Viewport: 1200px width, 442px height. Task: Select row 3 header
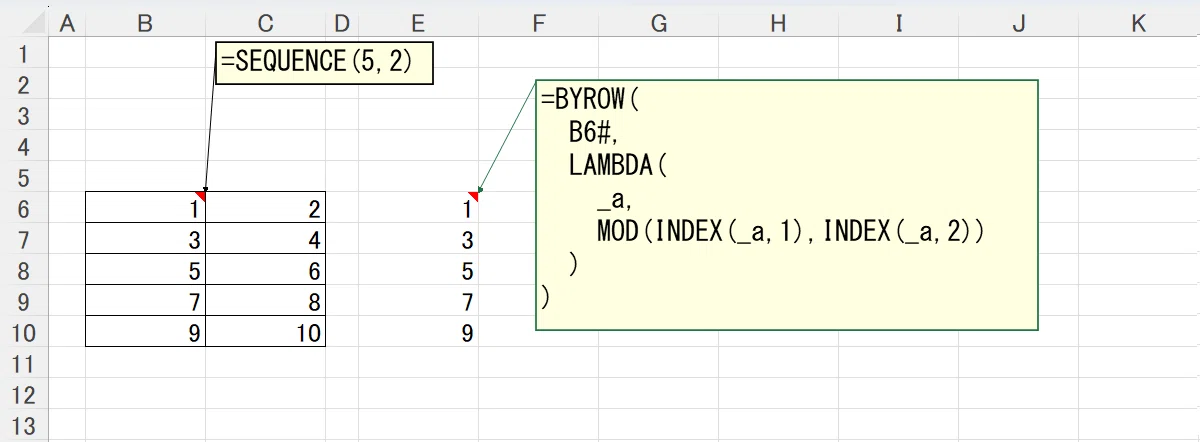click(x=24, y=115)
